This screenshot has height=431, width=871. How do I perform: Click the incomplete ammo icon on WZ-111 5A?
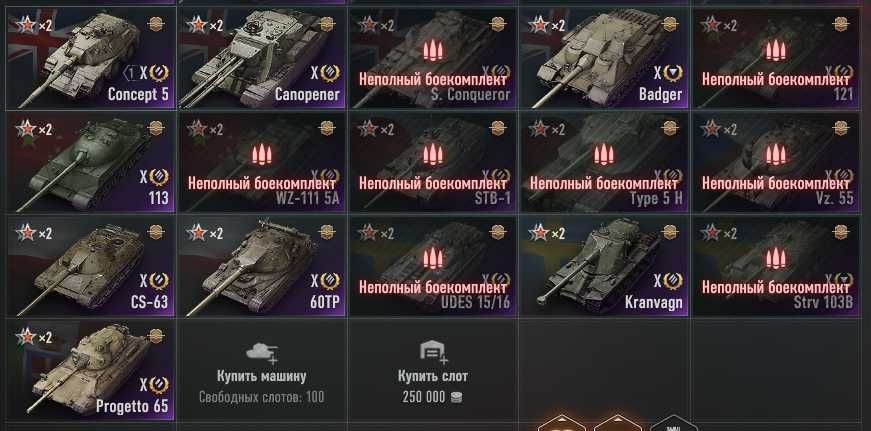tap(262, 155)
